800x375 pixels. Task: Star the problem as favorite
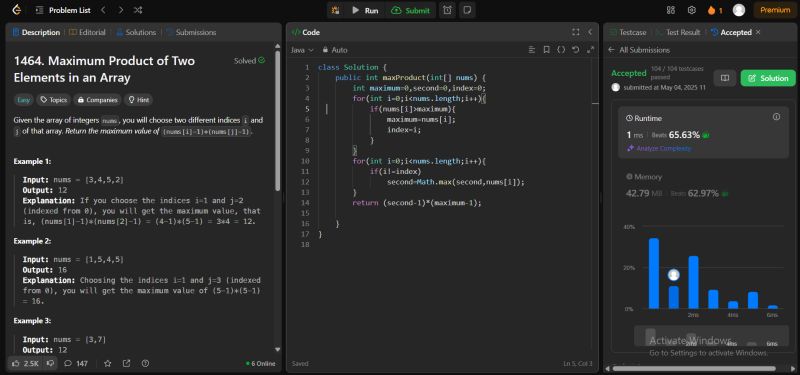108,363
